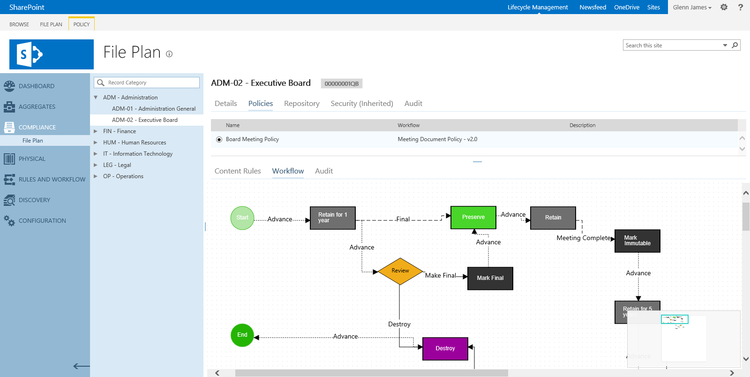Select the Retain for 1 year node

332,218
